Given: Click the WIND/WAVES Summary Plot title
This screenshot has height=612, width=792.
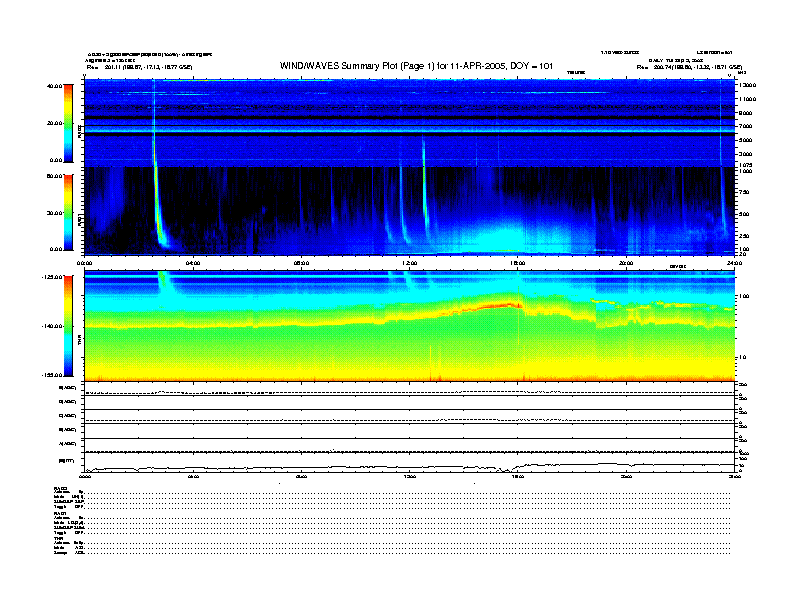Looking at the screenshot, I should pyautogui.click(x=416, y=66).
